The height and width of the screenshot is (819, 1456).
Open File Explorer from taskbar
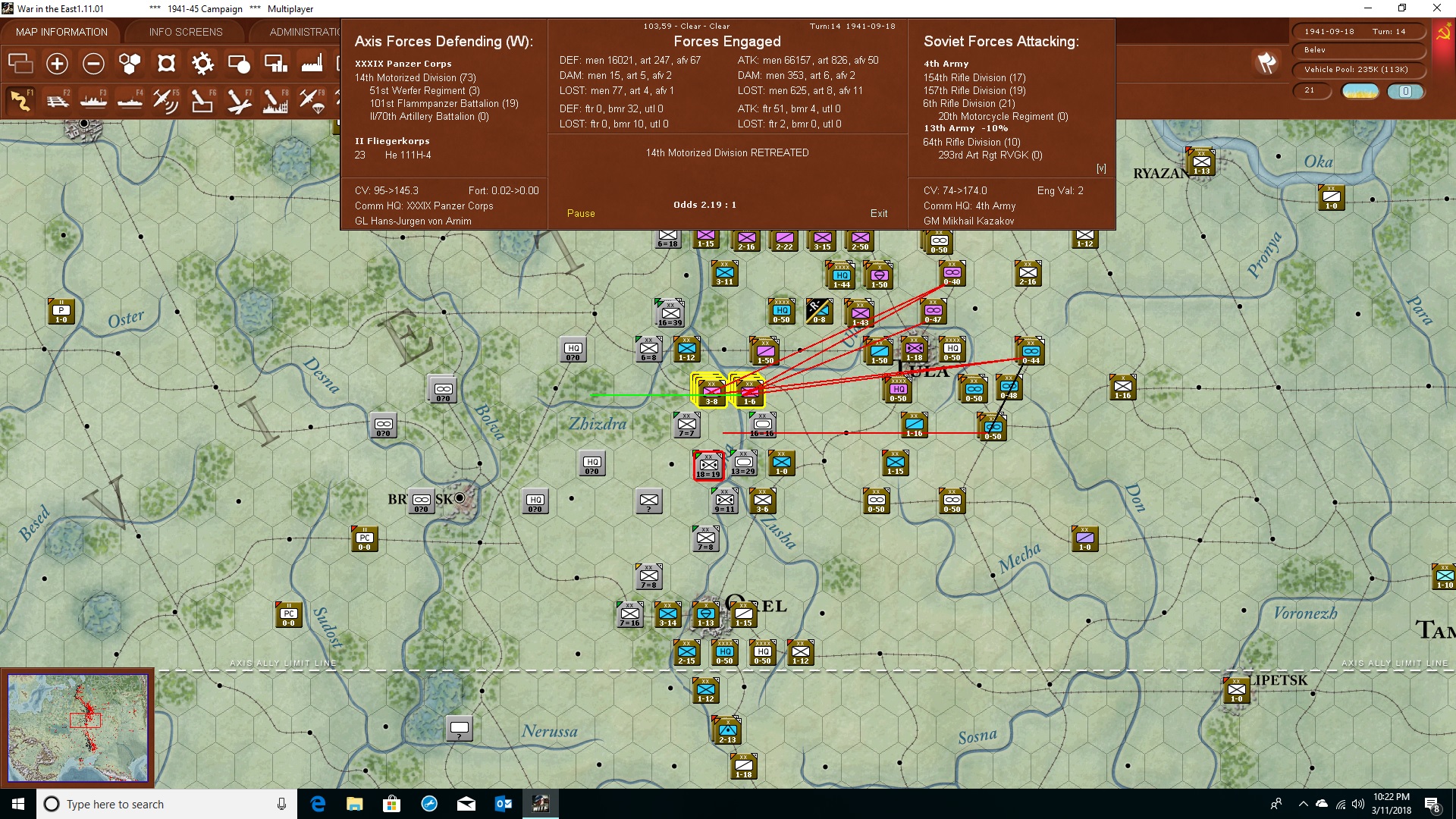click(x=354, y=804)
